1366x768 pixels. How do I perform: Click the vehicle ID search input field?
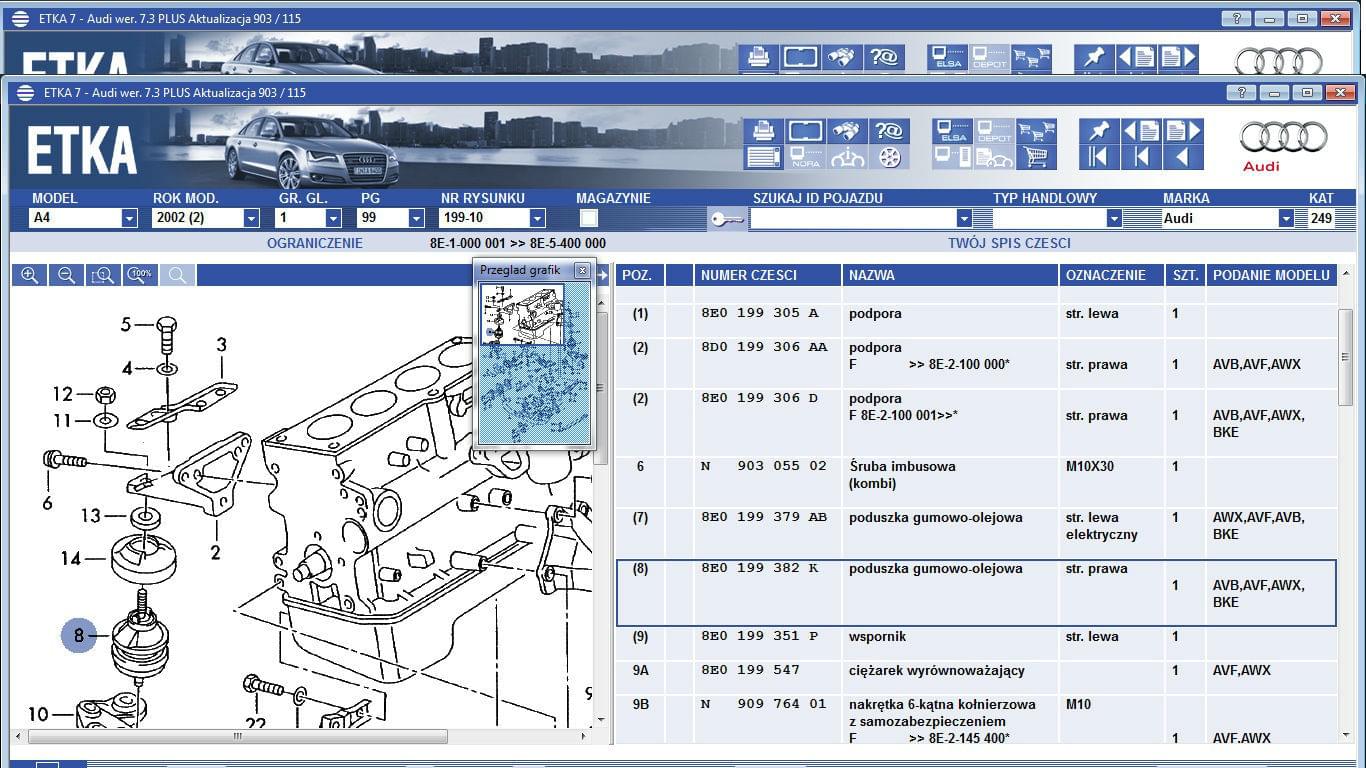point(853,218)
